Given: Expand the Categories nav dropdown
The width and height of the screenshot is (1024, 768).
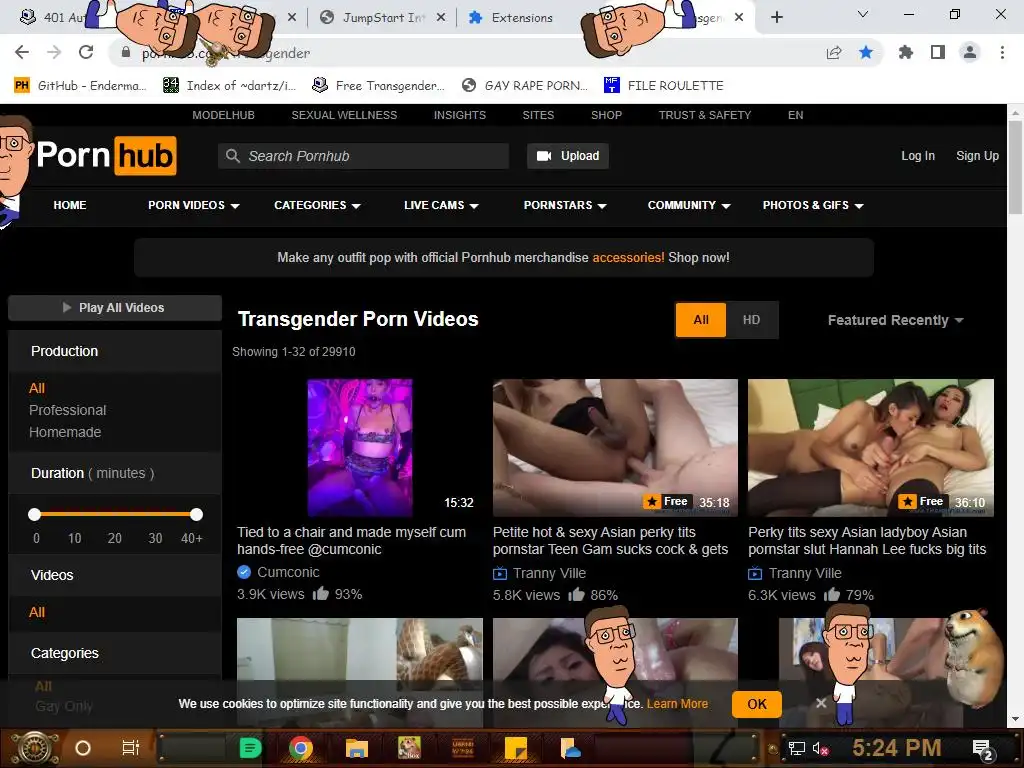Looking at the screenshot, I should (317, 205).
